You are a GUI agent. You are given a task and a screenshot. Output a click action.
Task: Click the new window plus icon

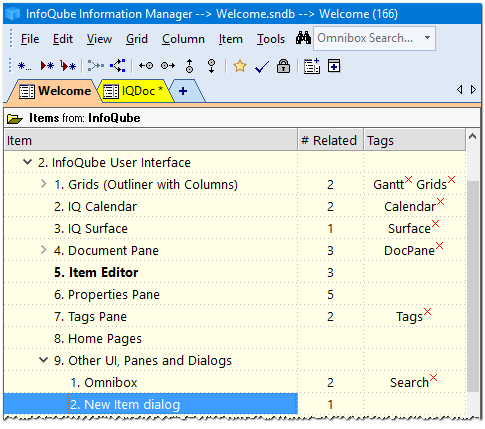click(334, 65)
